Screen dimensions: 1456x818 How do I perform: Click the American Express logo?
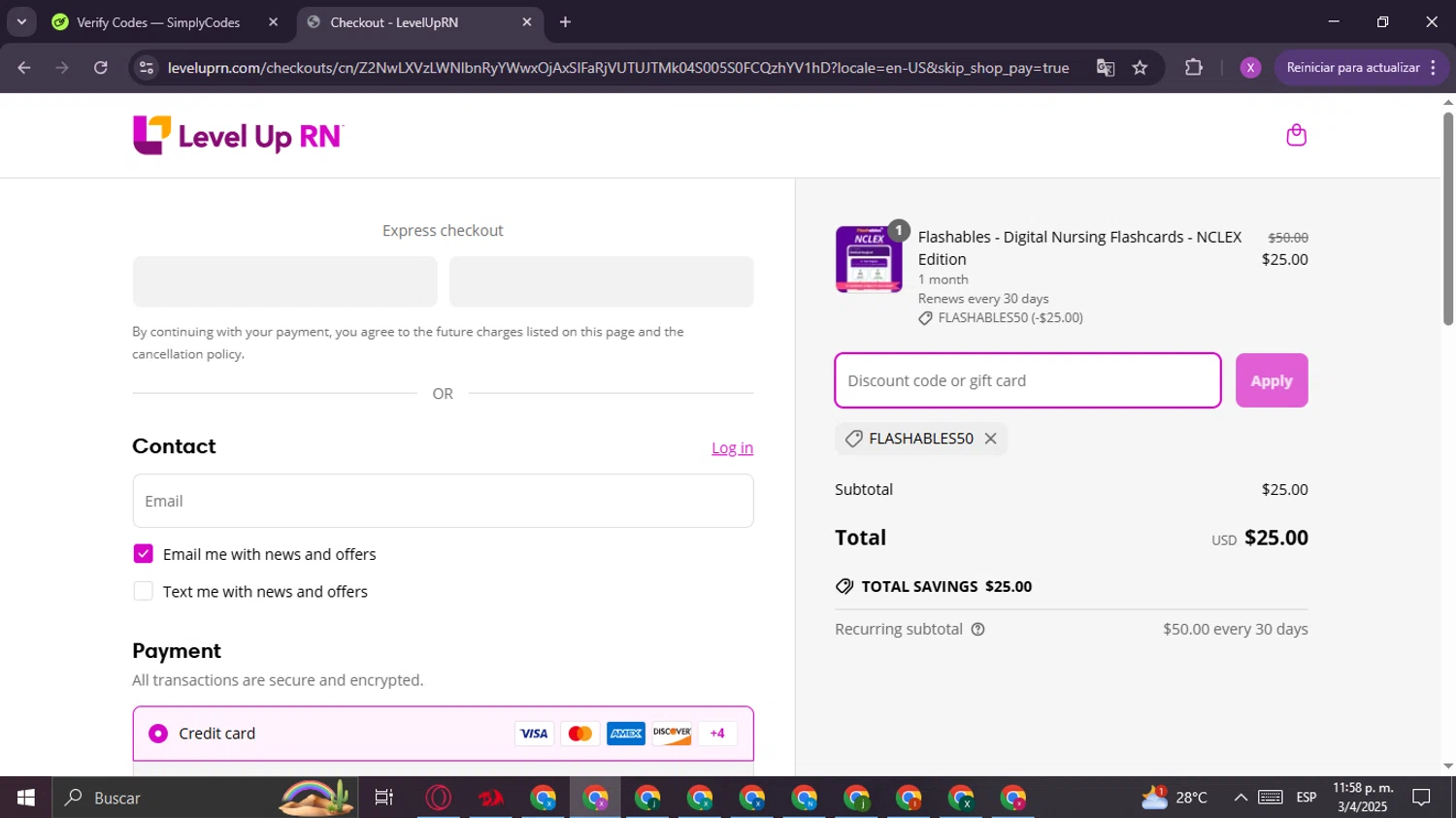[626, 734]
